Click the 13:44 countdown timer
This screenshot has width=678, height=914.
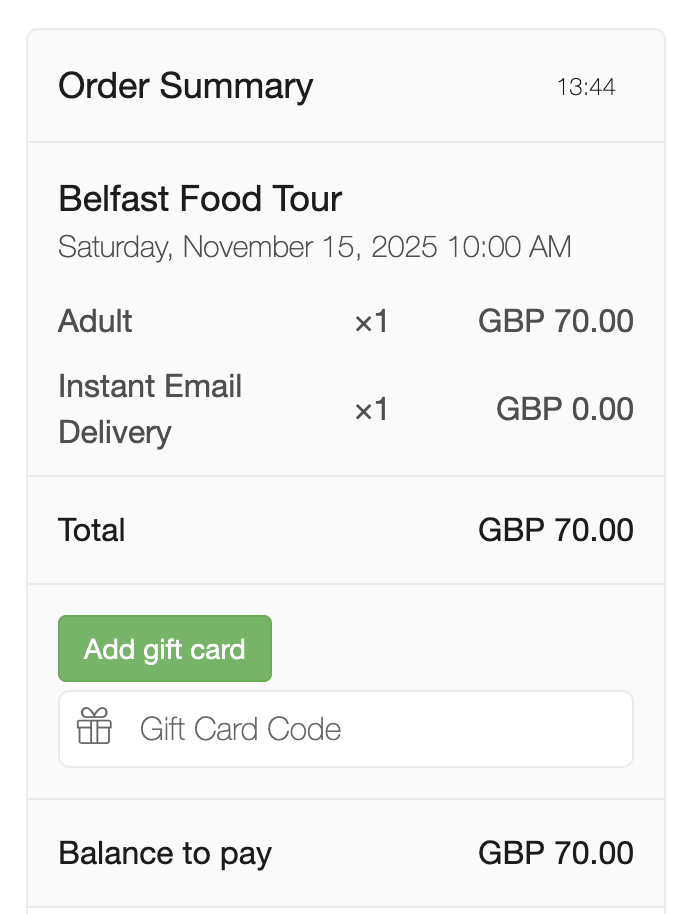[x=586, y=87]
